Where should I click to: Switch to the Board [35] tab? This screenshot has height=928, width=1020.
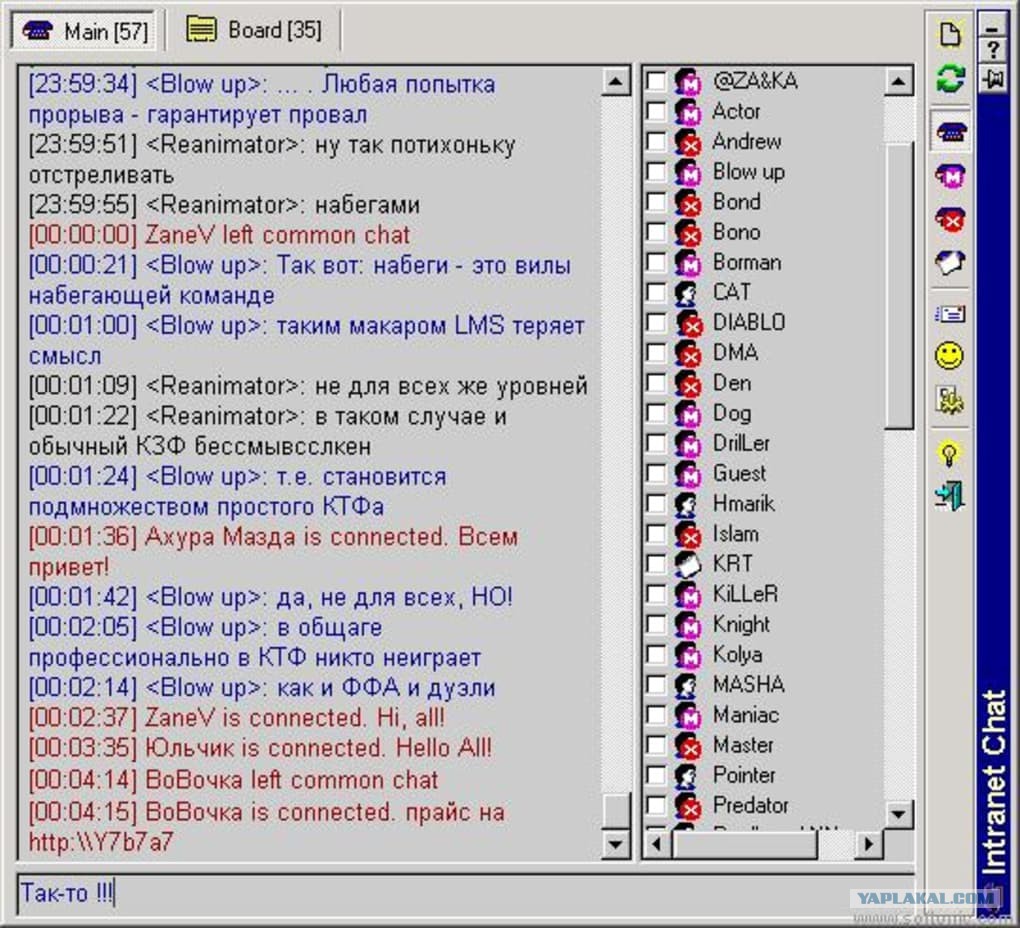click(x=254, y=30)
